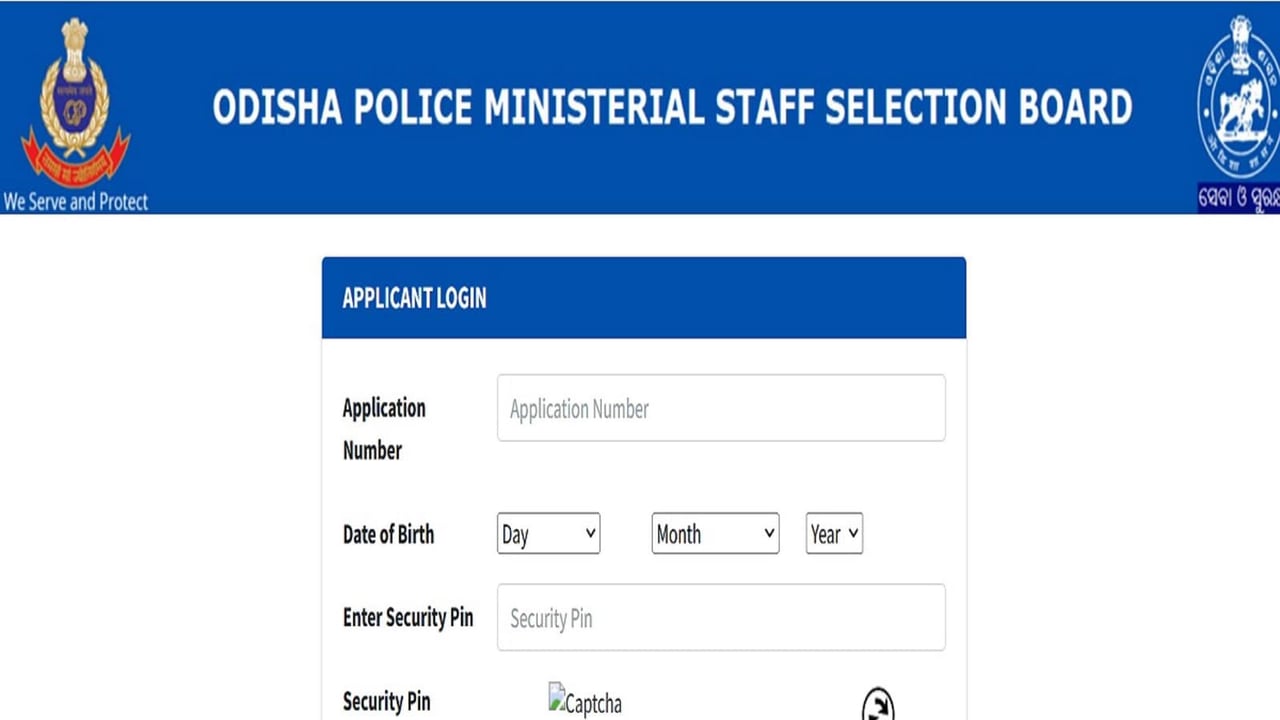The width and height of the screenshot is (1280, 720).
Task: Click the chevron arrow of the Day selector
Action: click(x=589, y=534)
